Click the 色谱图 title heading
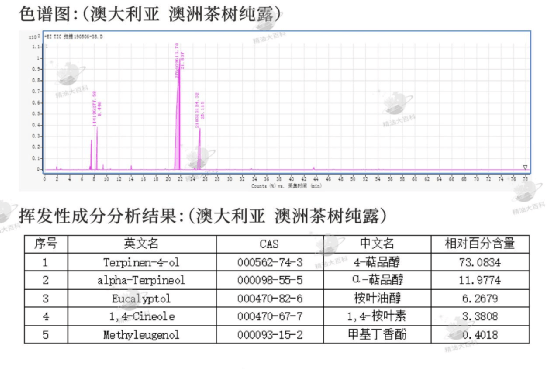The width and height of the screenshot is (553, 369). point(151,14)
